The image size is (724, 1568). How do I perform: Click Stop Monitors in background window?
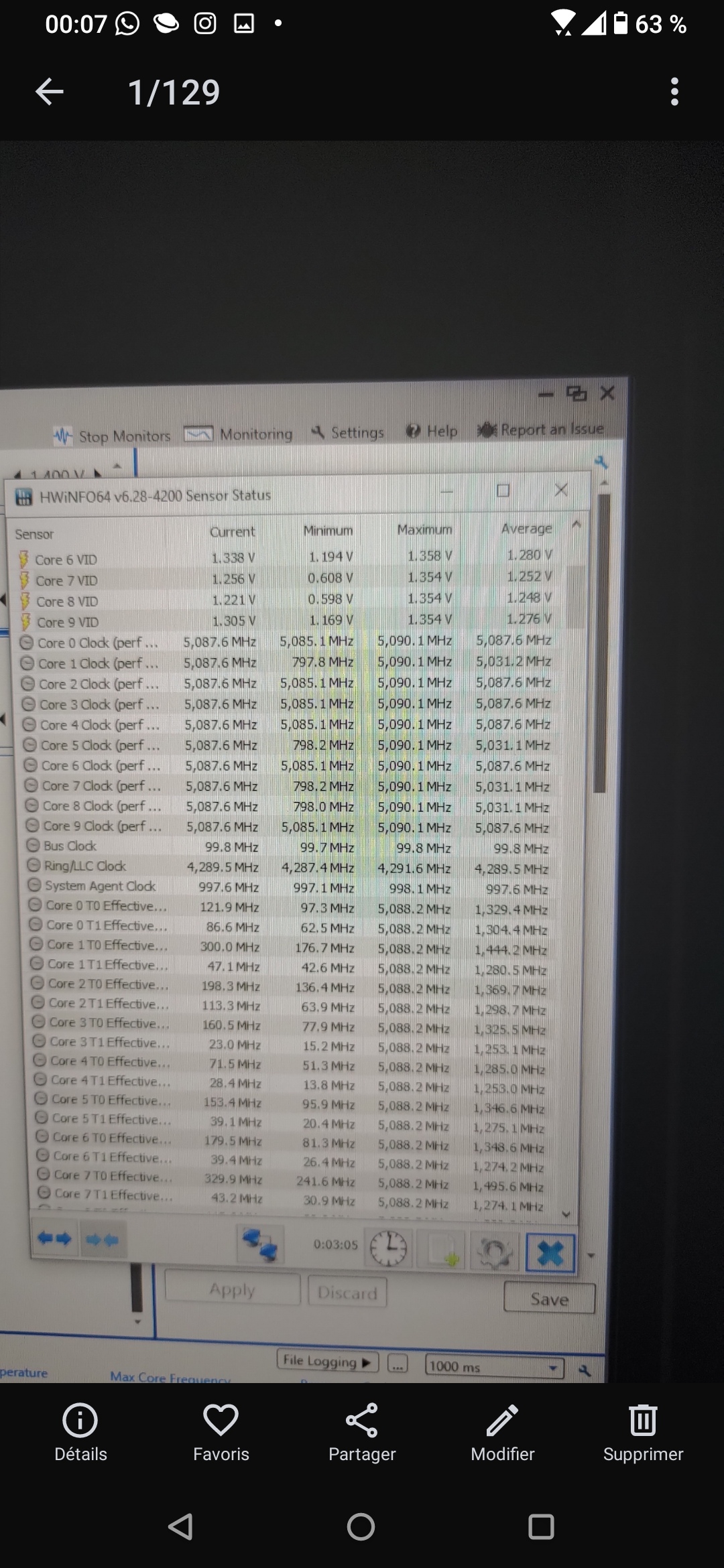112,436
